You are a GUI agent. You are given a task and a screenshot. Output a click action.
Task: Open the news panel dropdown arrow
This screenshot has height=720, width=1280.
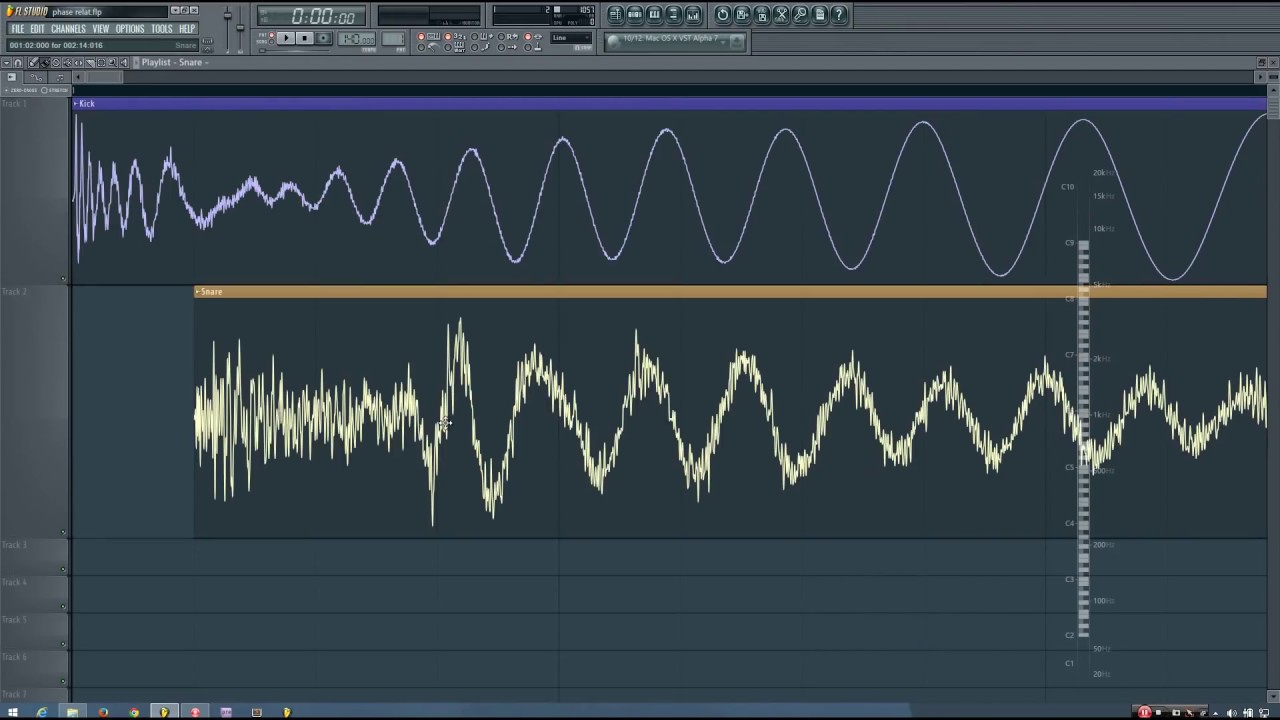coord(721,41)
